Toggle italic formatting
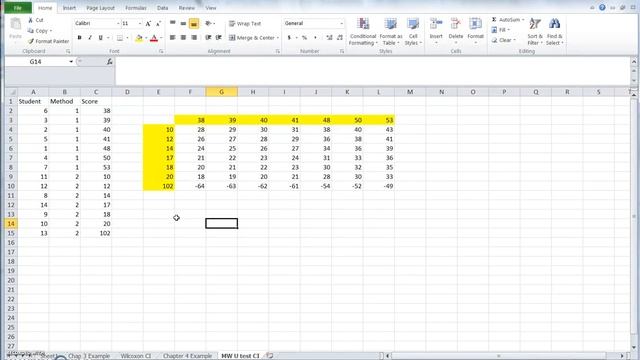 pos(90,38)
